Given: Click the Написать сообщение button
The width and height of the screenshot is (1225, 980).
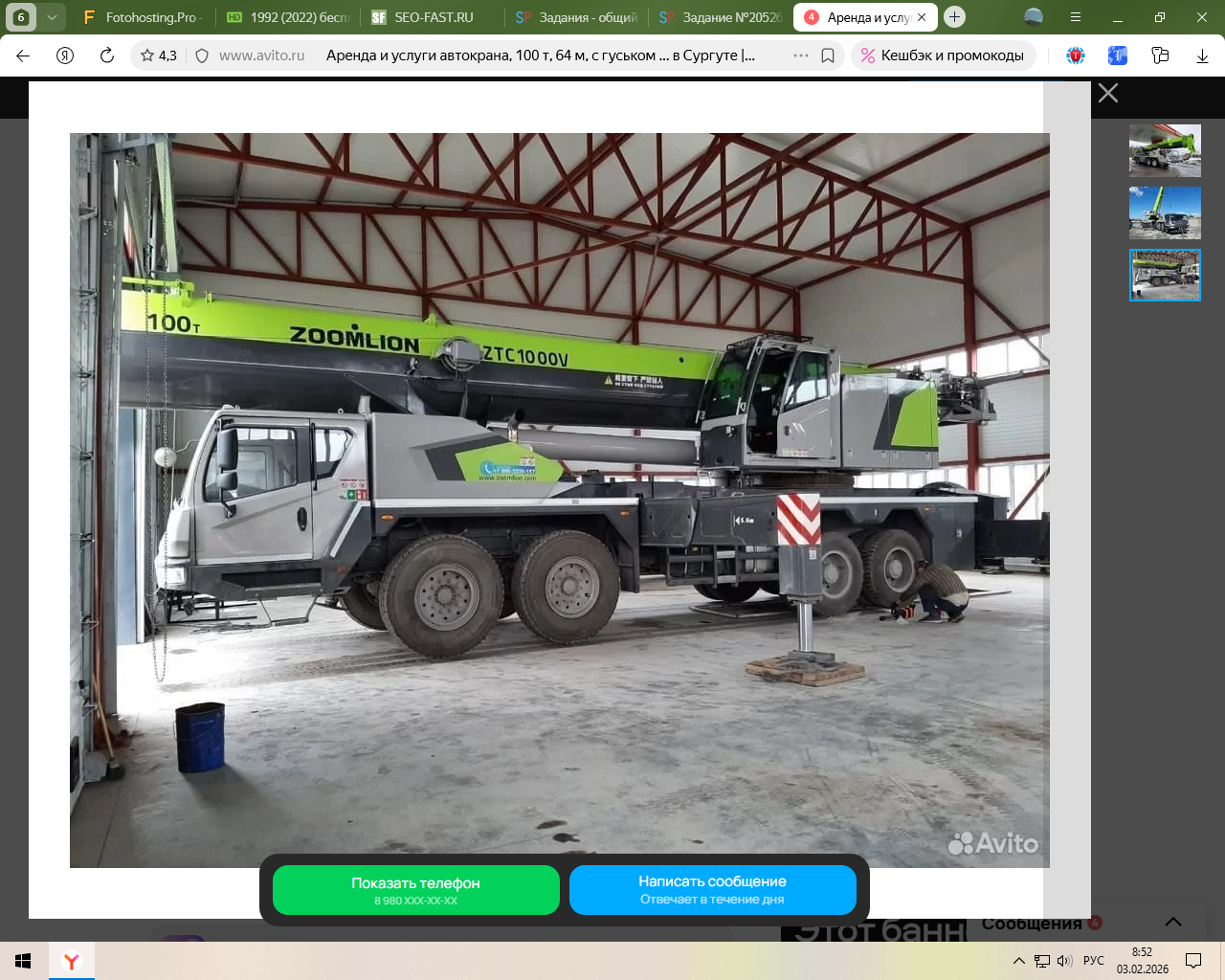Looking at the screenshot, I should coord(713,890).
